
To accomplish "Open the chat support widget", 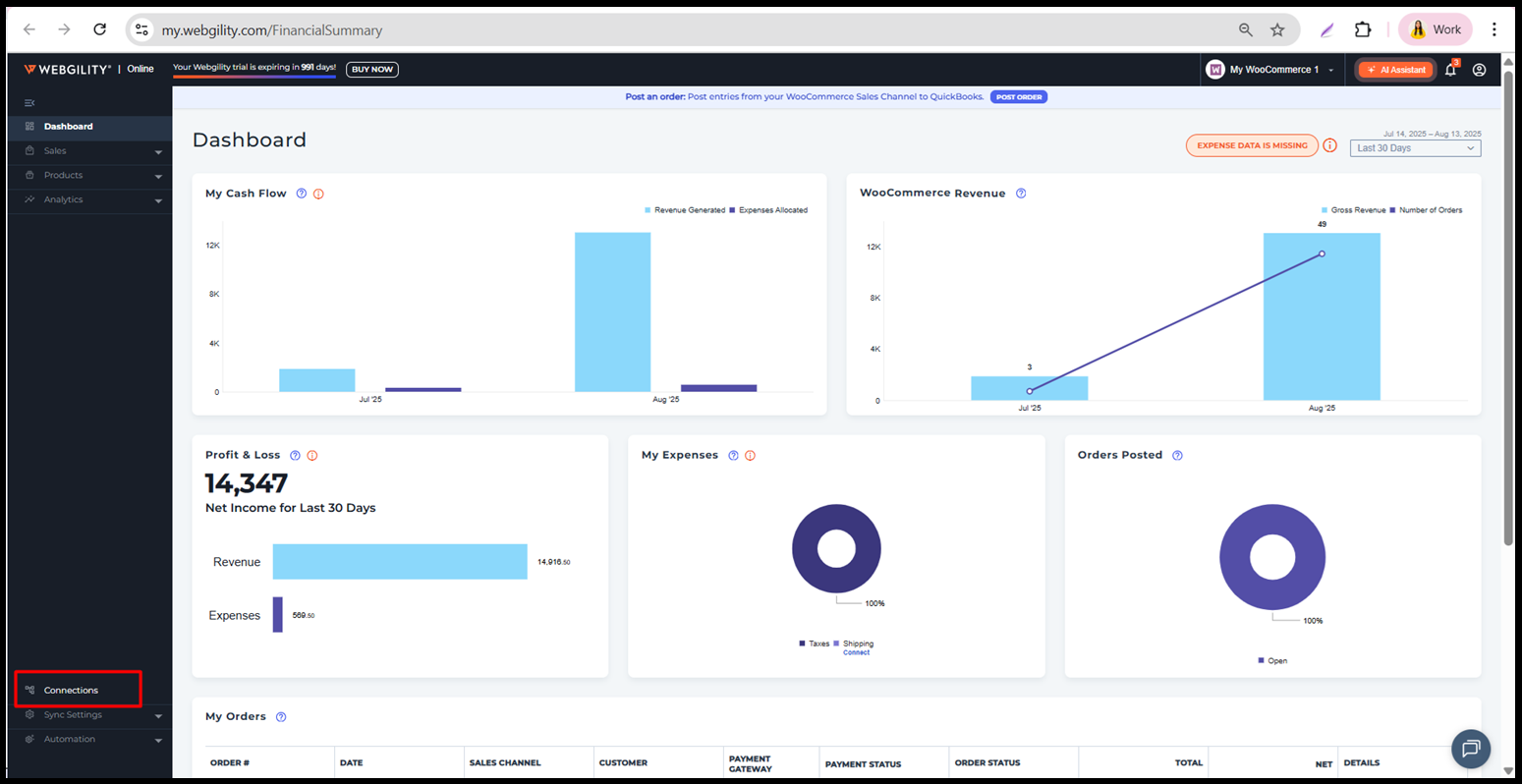I will [x=1470, y=749].
